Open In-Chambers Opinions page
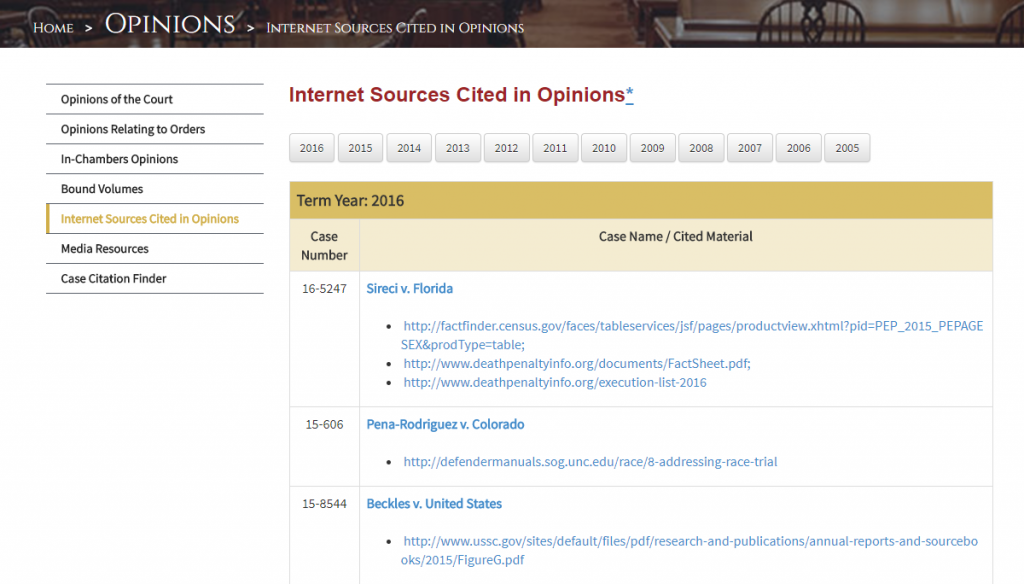1024x584 pixels. point(119,159)
